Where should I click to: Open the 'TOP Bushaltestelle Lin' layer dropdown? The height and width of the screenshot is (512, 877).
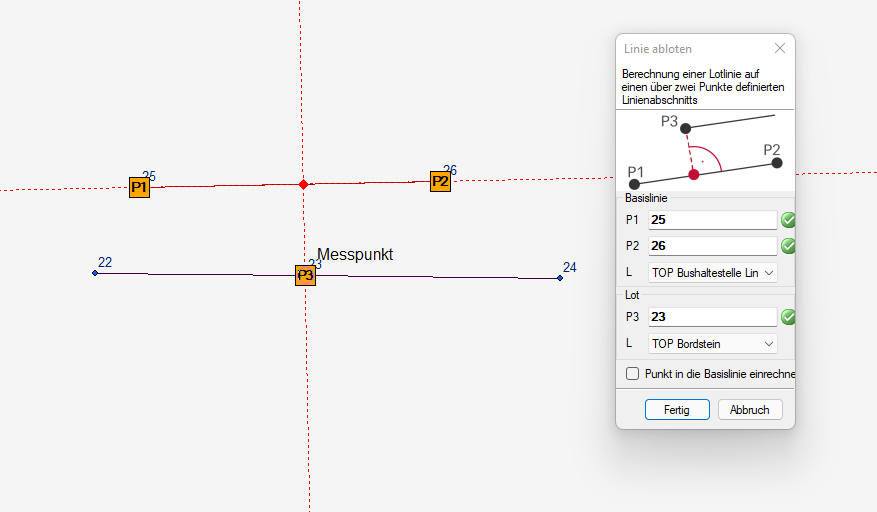(712, 273)
